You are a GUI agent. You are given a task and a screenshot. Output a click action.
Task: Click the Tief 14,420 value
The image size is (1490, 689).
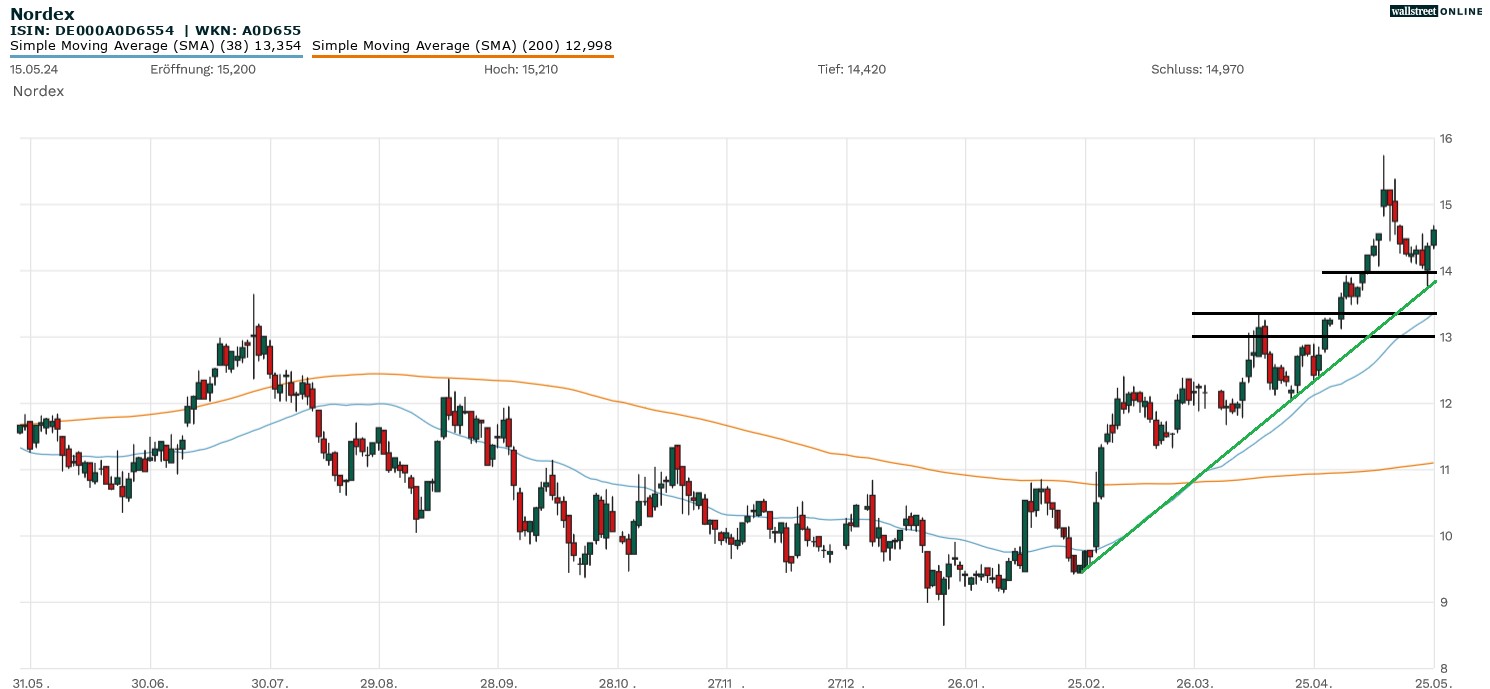pyautogui.click(x=851, y=69)
